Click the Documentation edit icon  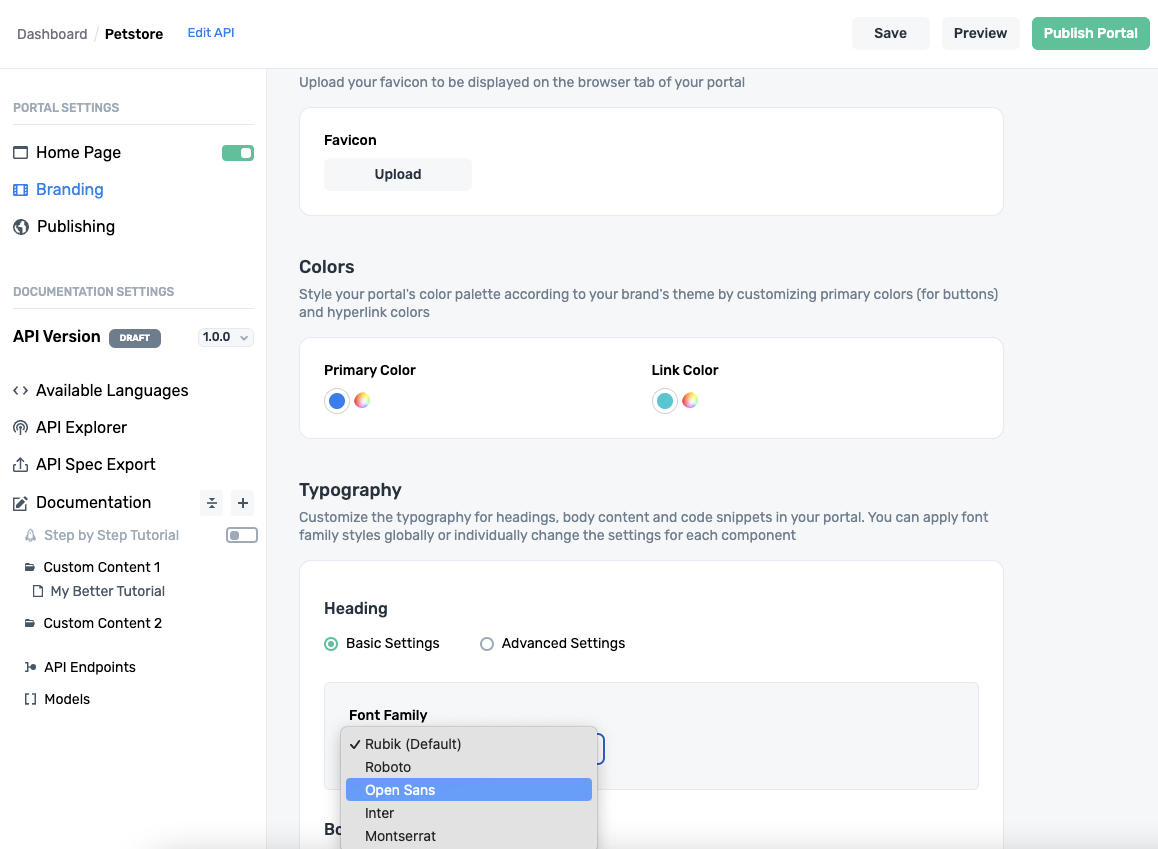[x=21, y=503]
